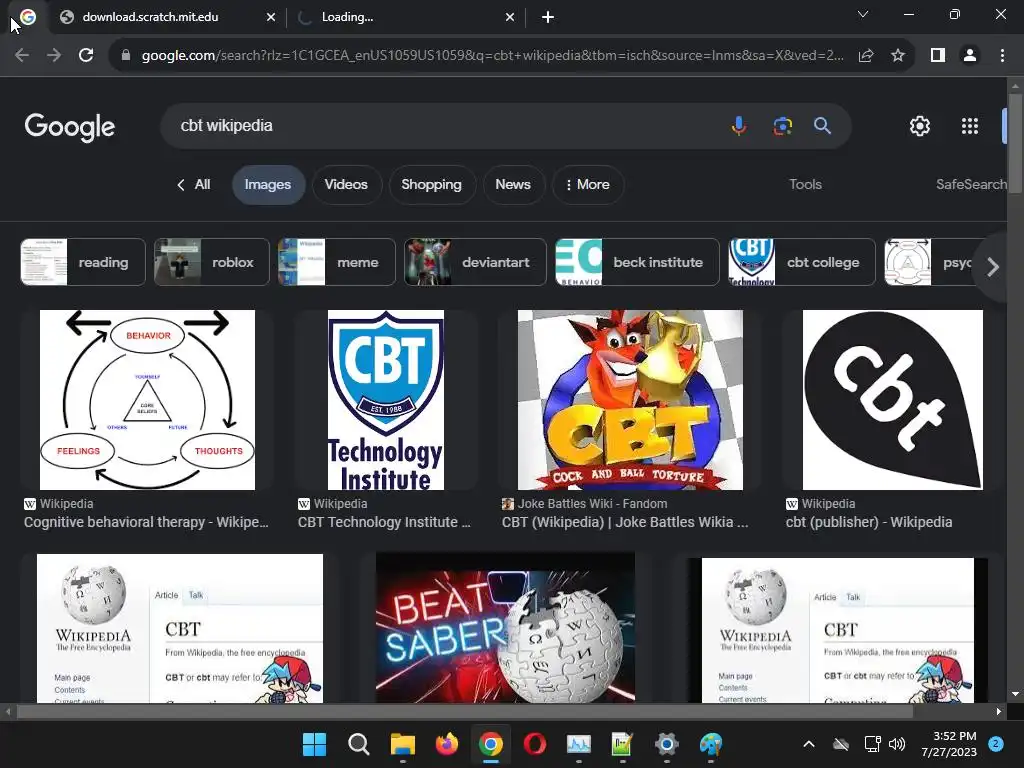Open Joke Battles Wikia result link

tap(625, 522)
